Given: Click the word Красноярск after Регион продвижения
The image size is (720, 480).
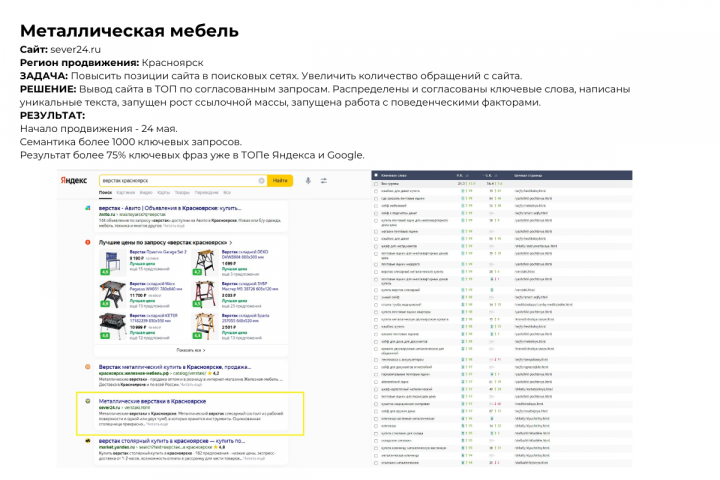Looking at the screenshot, I should tap(172, 62).
